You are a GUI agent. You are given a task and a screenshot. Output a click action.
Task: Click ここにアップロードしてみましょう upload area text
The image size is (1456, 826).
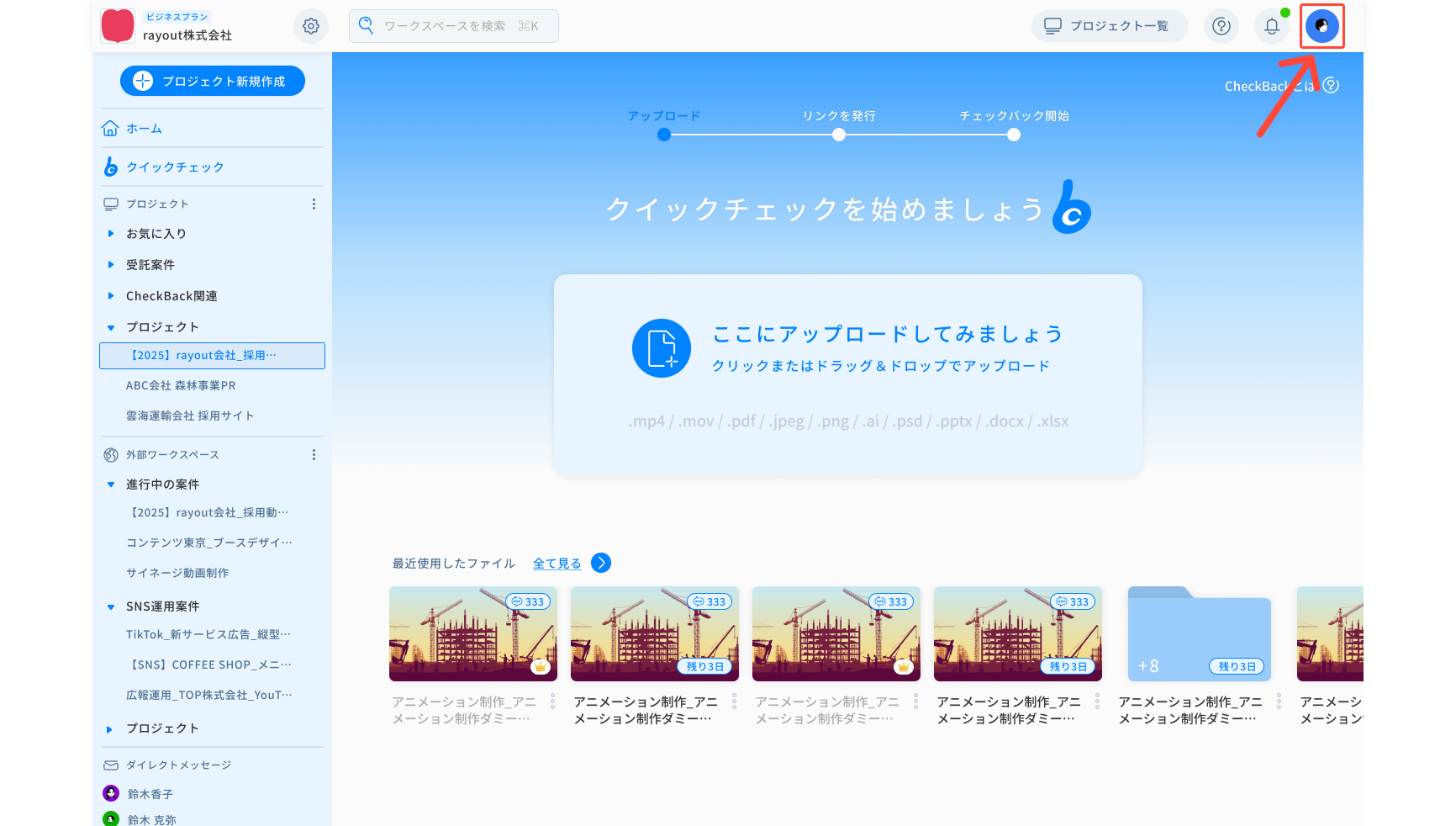coord(888,335)
